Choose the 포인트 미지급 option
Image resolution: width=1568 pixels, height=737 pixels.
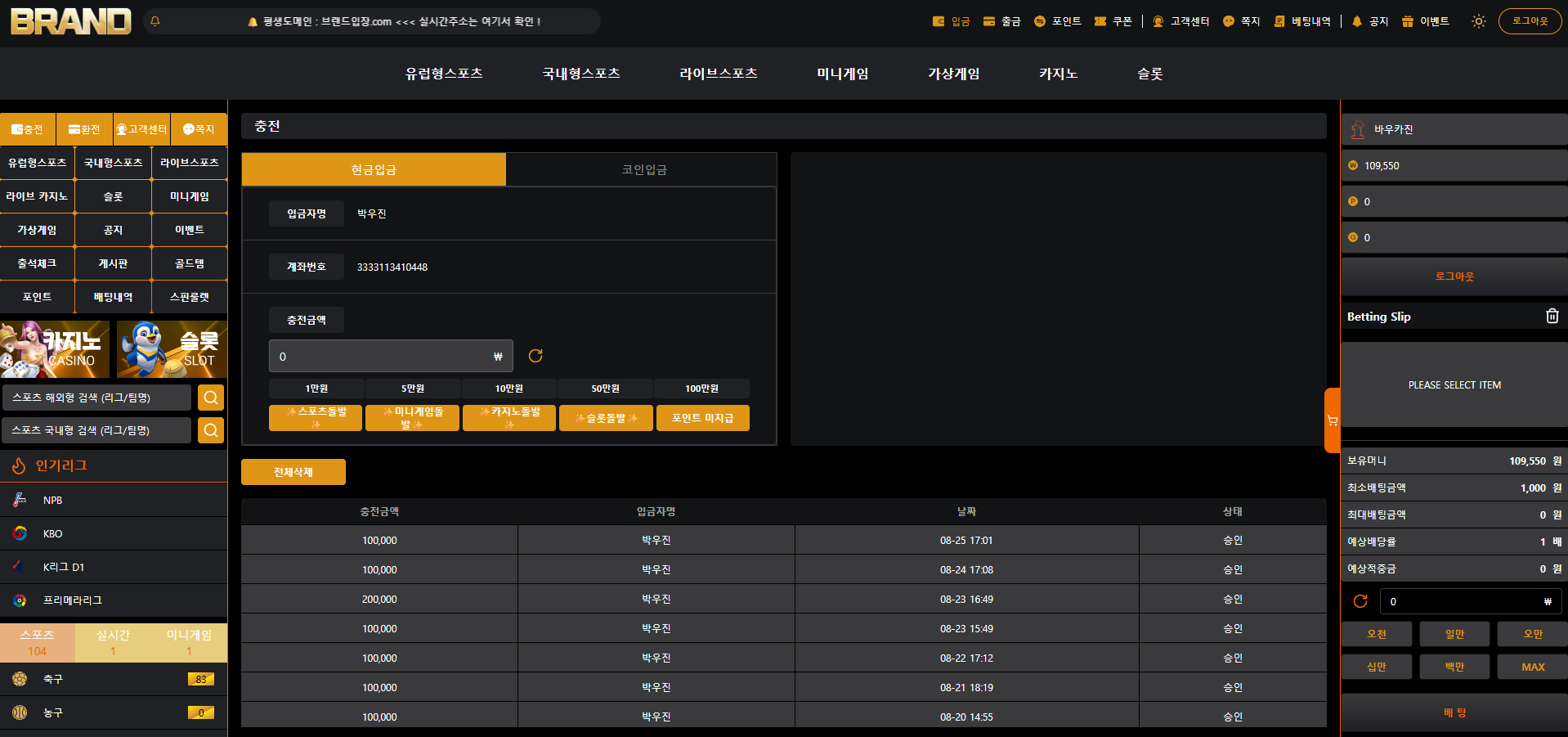click(x=703, y=418)
